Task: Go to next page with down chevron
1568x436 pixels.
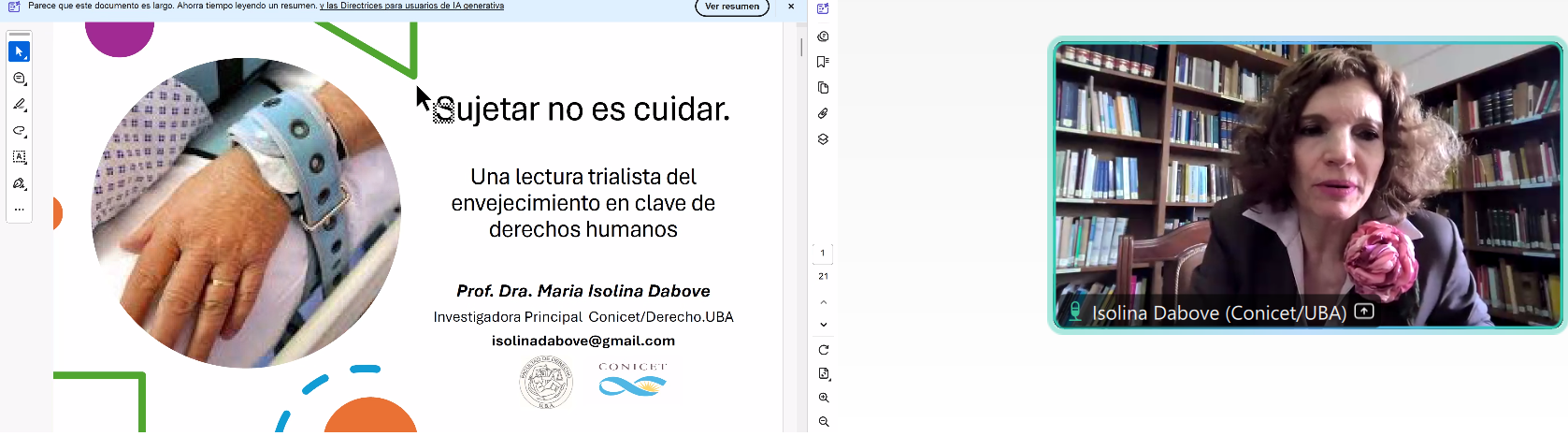Action: coord(823,325)
